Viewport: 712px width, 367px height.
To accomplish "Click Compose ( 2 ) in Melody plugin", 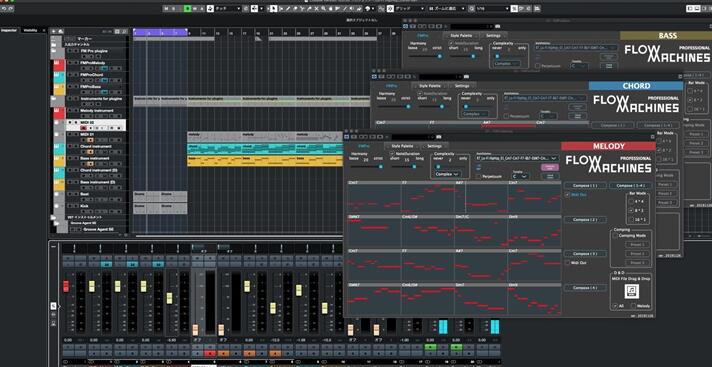I will (x=586, y=219).
